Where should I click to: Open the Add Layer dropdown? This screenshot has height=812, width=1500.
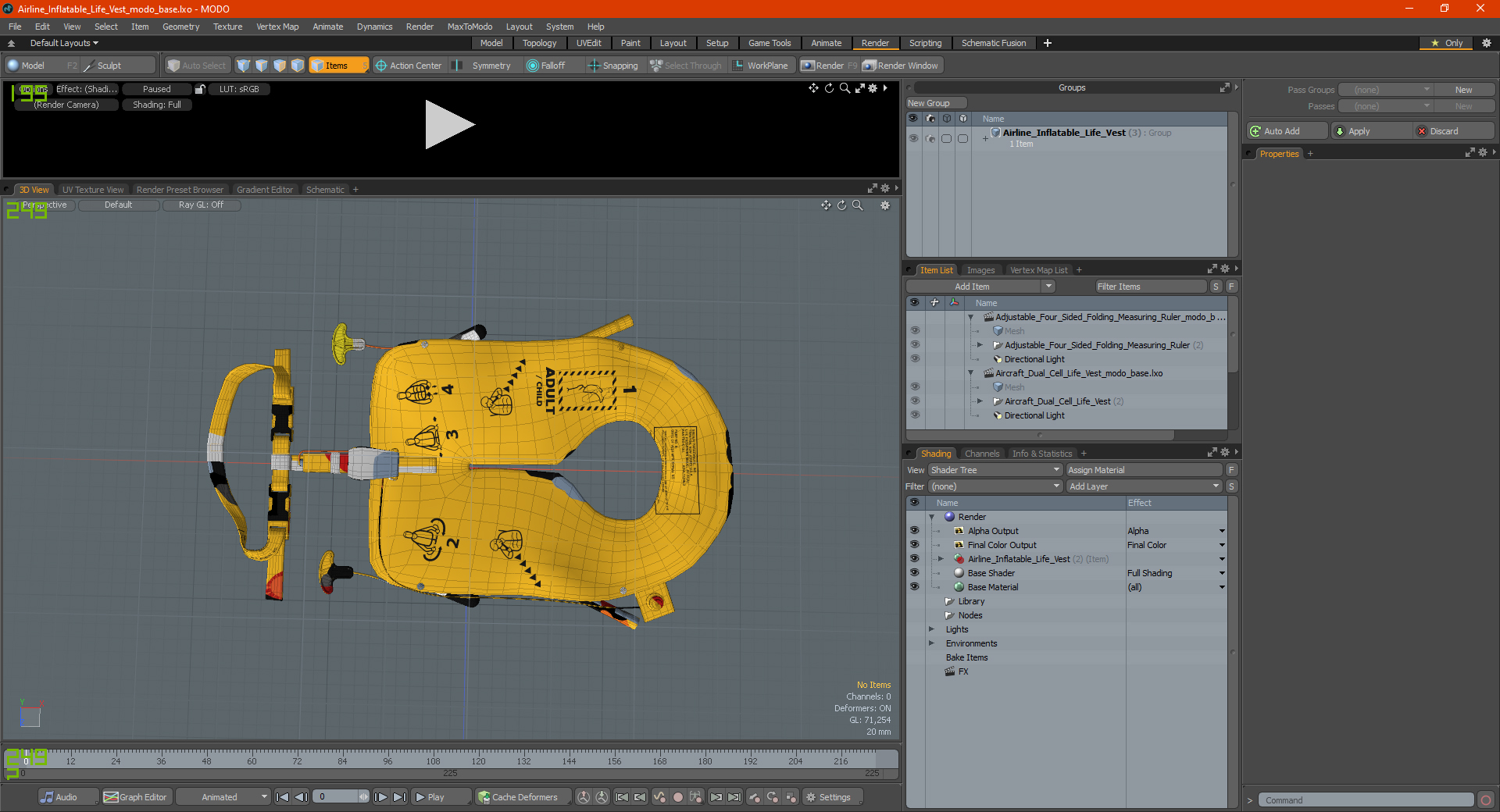pyautogui.click(x=1144, y=486)
